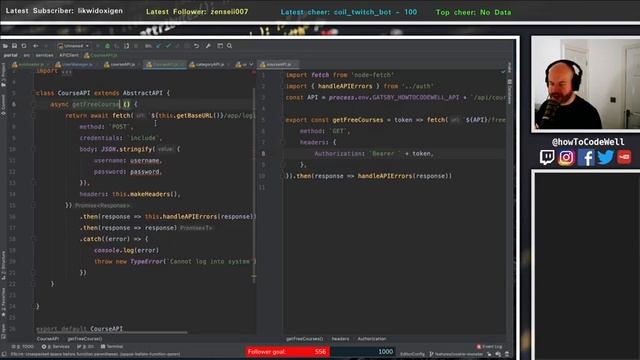Show hidden tabs dropdown in left editor
The image size is (640, 360).
251,64
